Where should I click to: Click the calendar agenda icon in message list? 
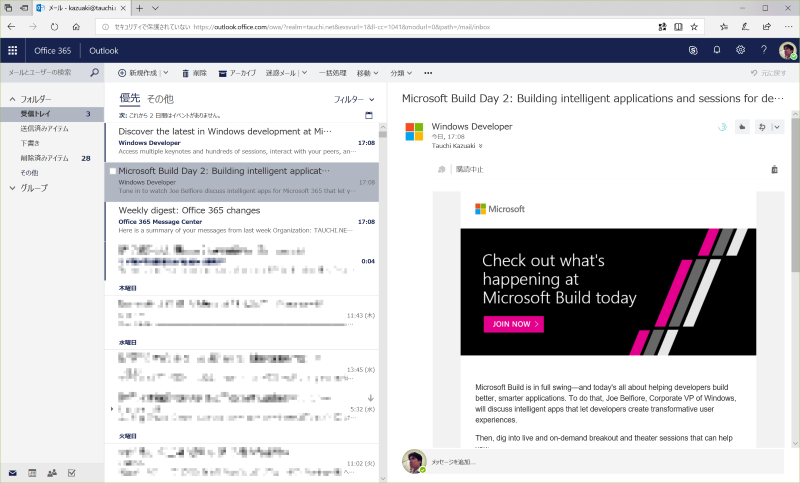coord(369,115)
